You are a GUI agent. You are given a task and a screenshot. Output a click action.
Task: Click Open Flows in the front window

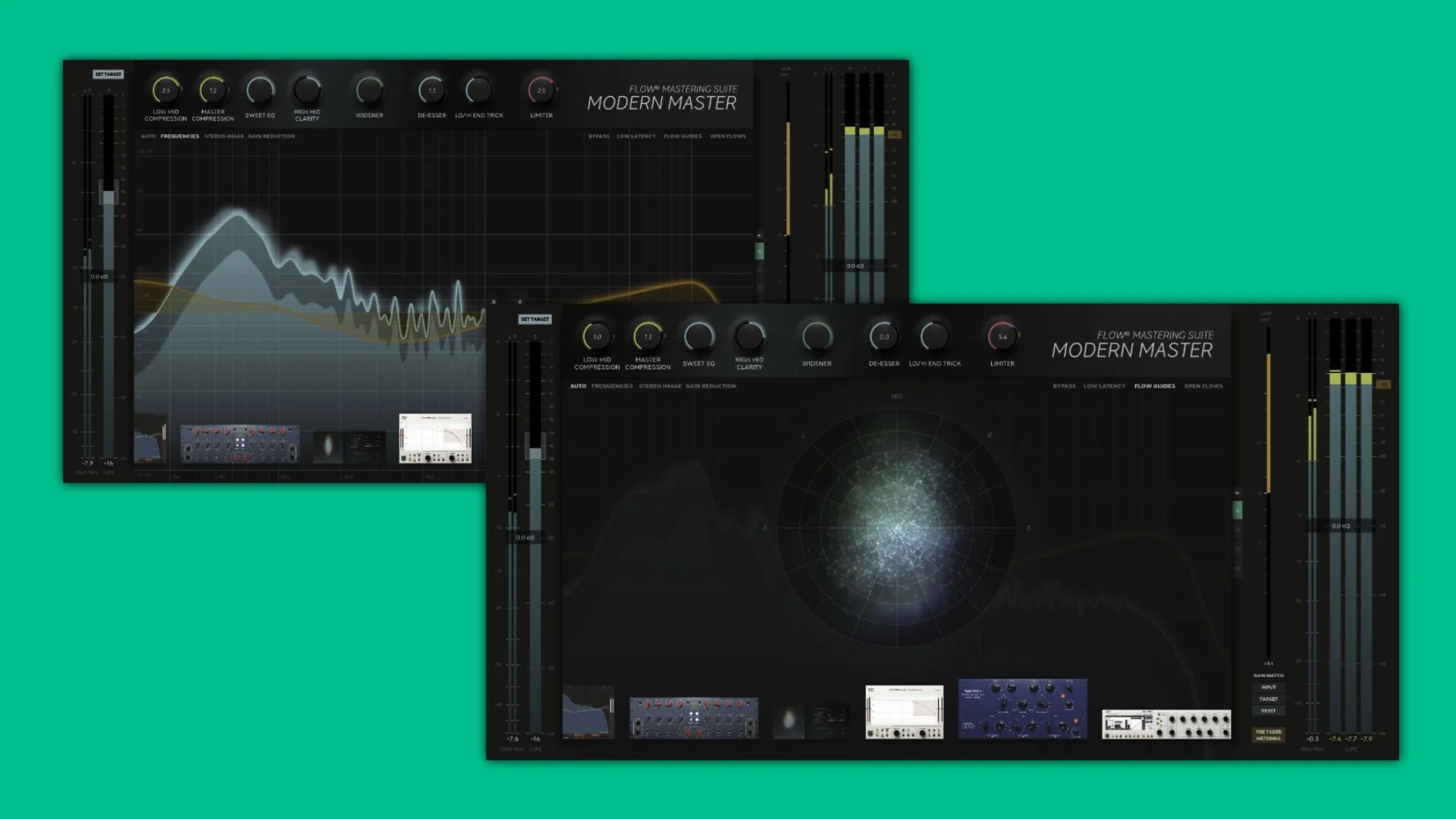(1203, 386)
